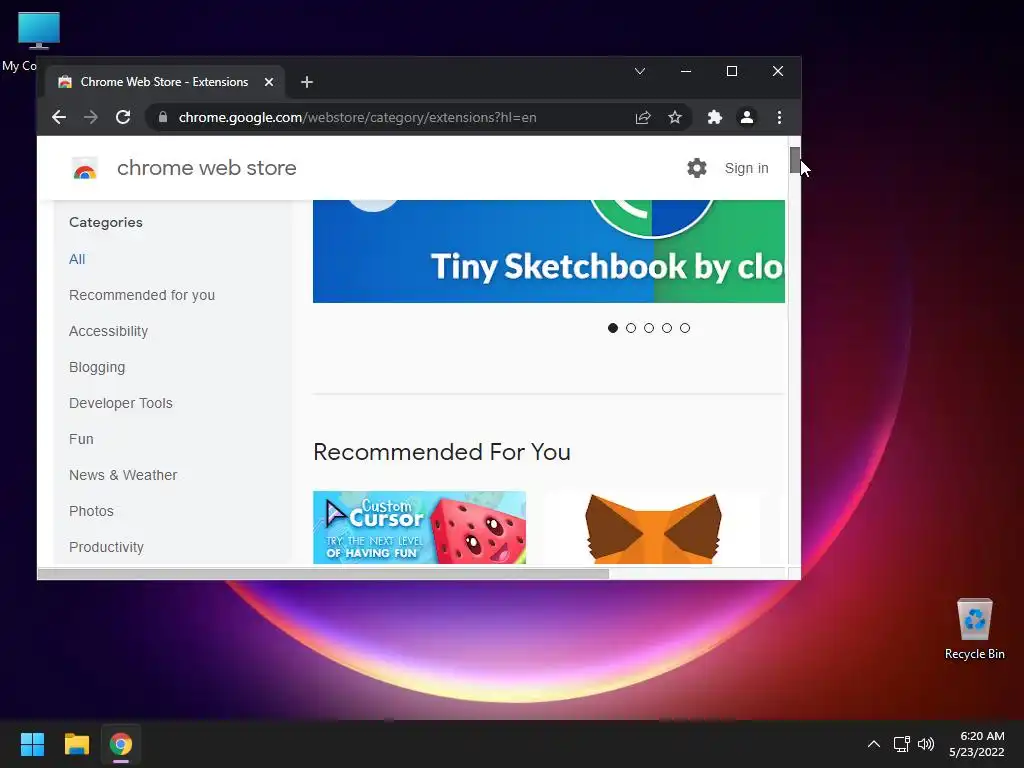Open a new tab with the plus button

(x=307, y=82)
